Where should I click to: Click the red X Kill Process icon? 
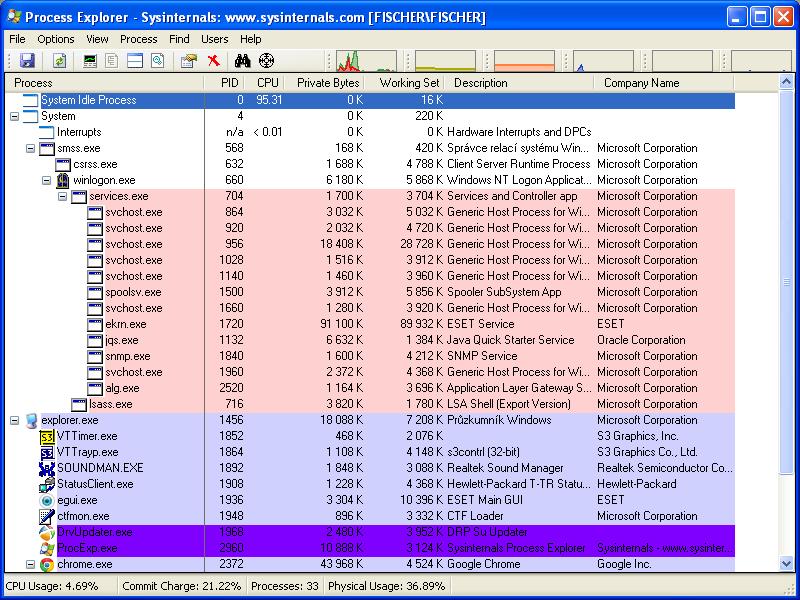click(x=214, y=61)
